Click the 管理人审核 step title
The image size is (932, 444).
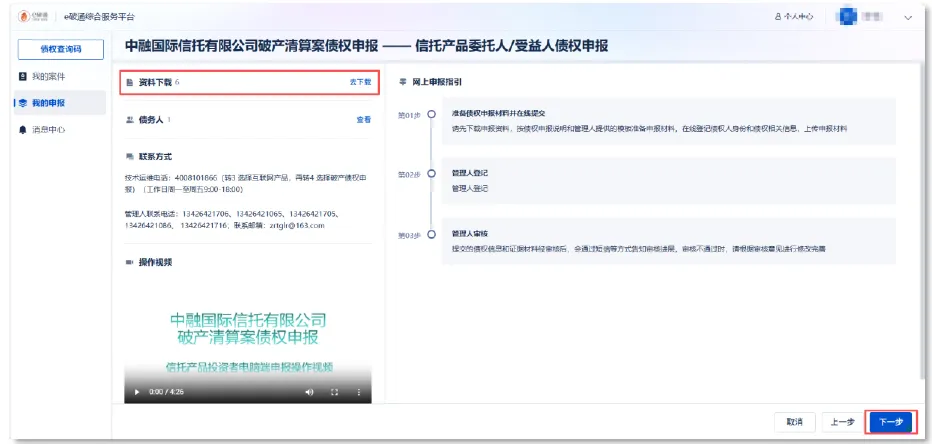point(470,233)
